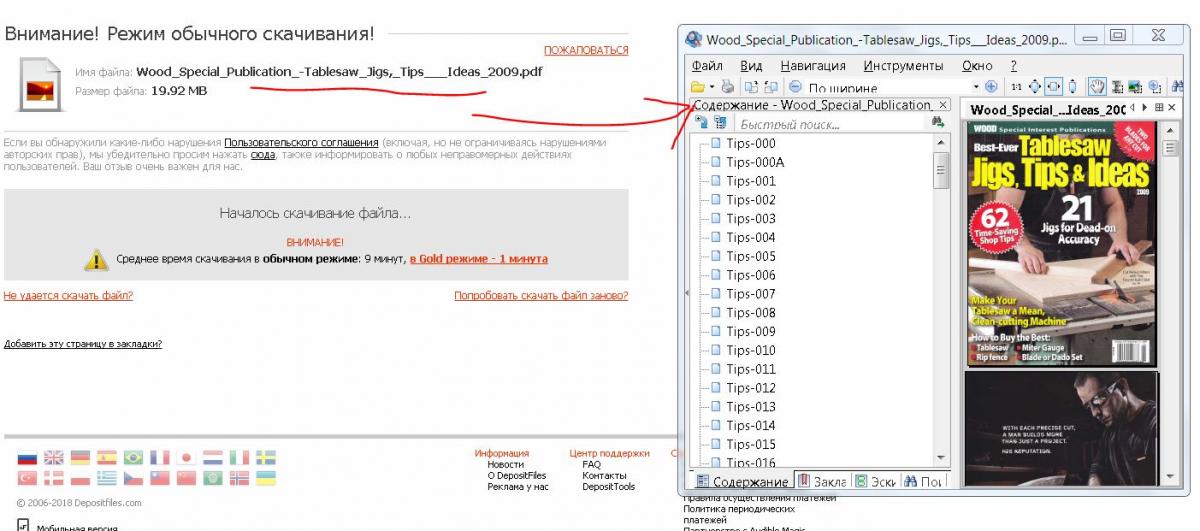Viewport: 1200px width, 531px height.
Task: Click the 1:1 actual size icon
Action: click(1016, 87)
